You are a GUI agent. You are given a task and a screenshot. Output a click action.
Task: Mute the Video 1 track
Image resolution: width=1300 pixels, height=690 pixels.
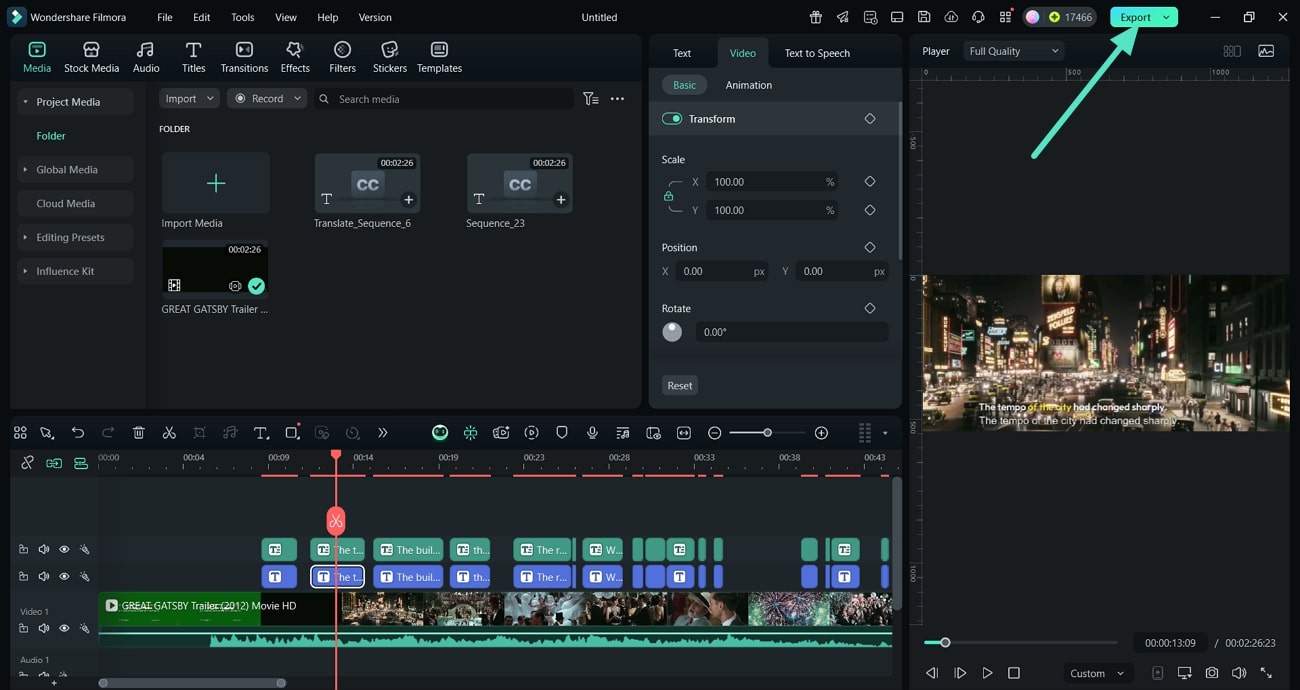tap(44, 628)
